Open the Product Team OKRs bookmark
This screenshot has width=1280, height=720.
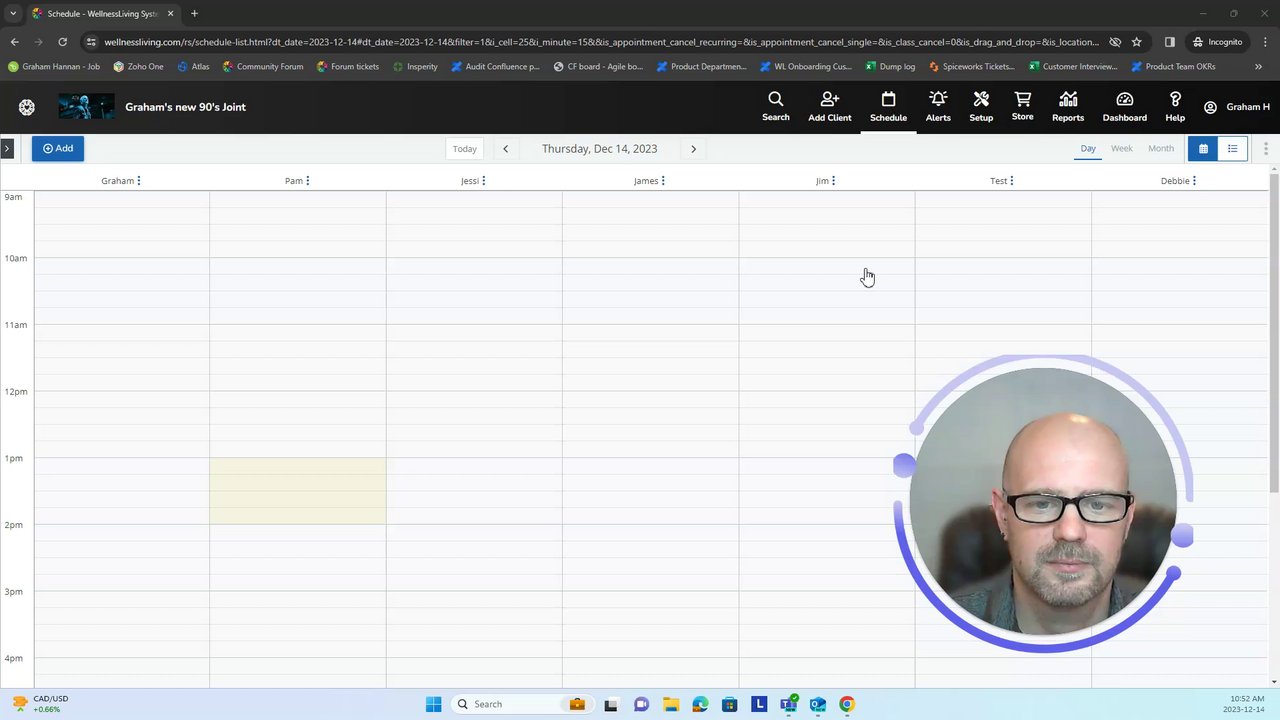[x=1174, y=67]
